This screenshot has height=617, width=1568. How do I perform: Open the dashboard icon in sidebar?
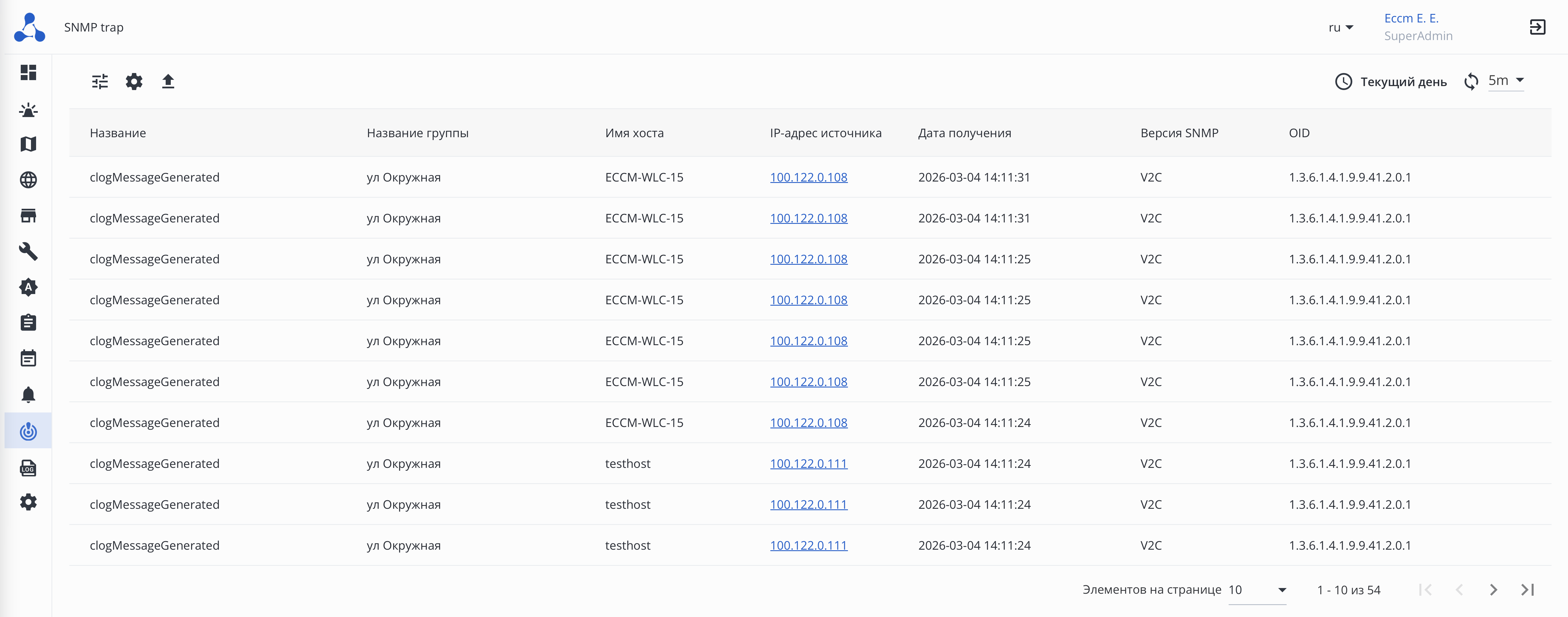pyautogui.click(x=29, y=72)
